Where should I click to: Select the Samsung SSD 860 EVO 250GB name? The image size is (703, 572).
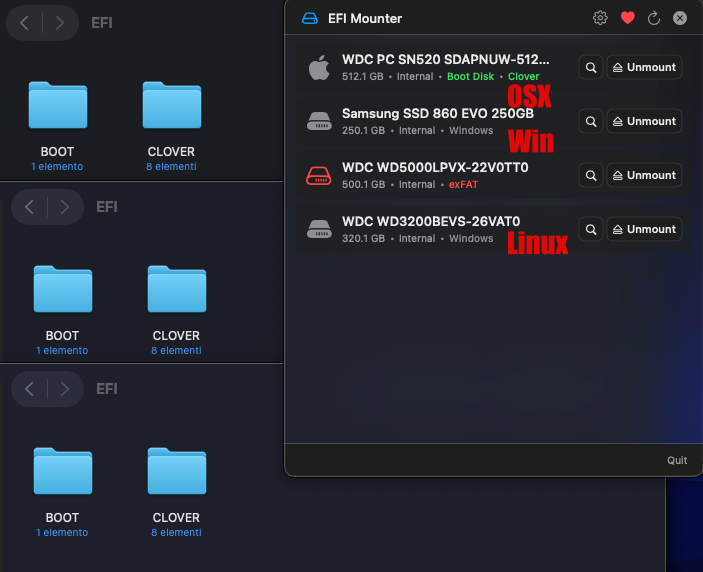[x=438, y=113]
